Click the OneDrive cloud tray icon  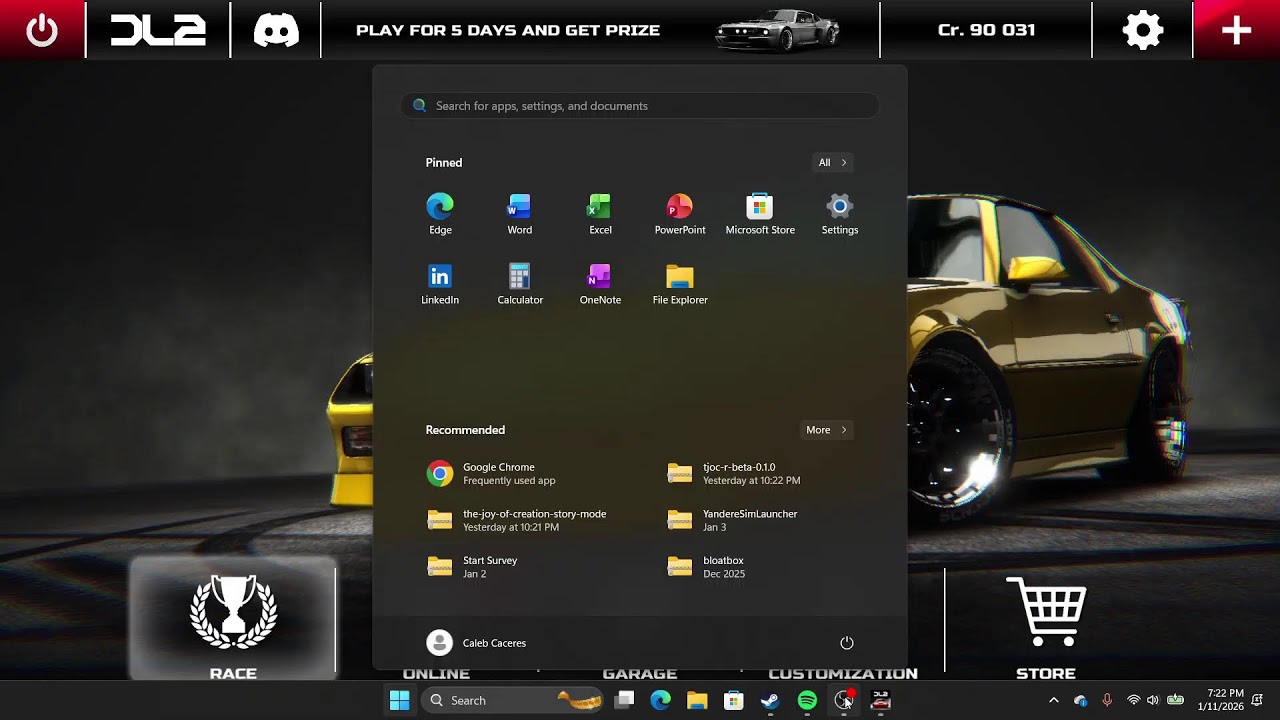[1080, 700]
